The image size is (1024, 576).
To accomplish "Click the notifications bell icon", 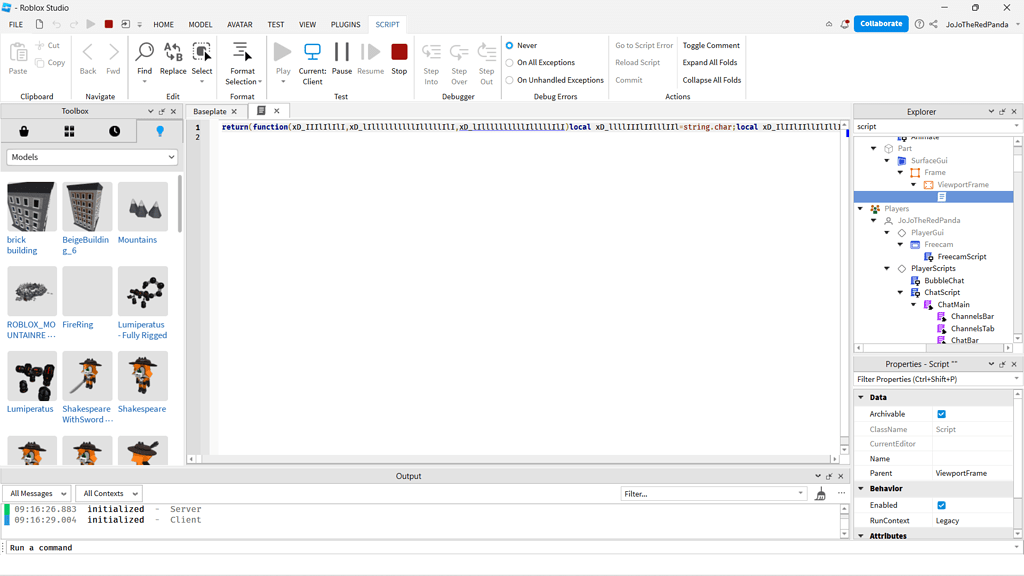I will coord(845,24).
